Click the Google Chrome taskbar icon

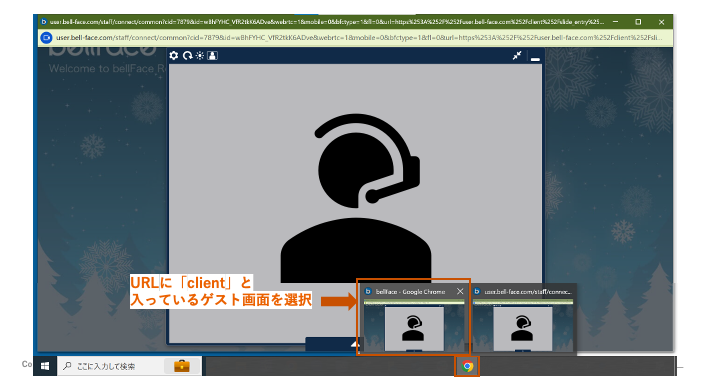467,366
